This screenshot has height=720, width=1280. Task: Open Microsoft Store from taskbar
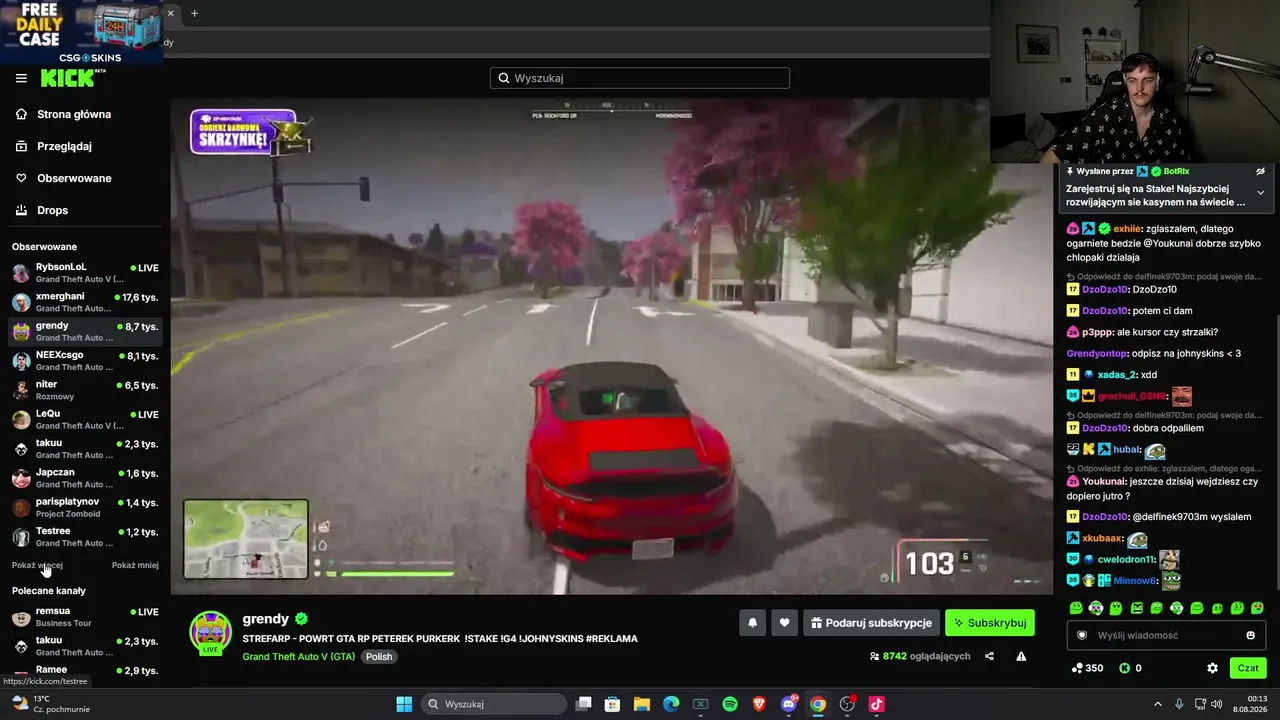613,704
